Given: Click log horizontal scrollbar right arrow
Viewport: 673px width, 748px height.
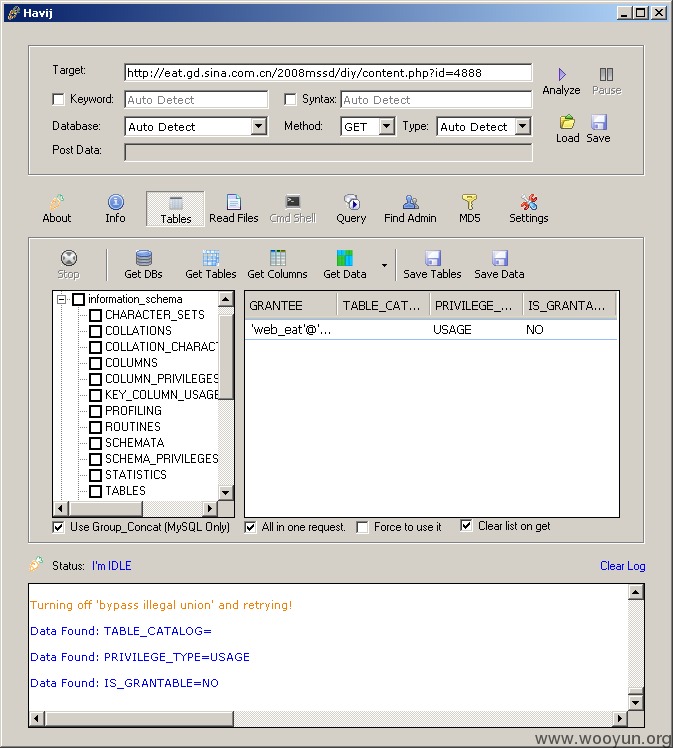Looking at the screenshot, I should [620, 718].
